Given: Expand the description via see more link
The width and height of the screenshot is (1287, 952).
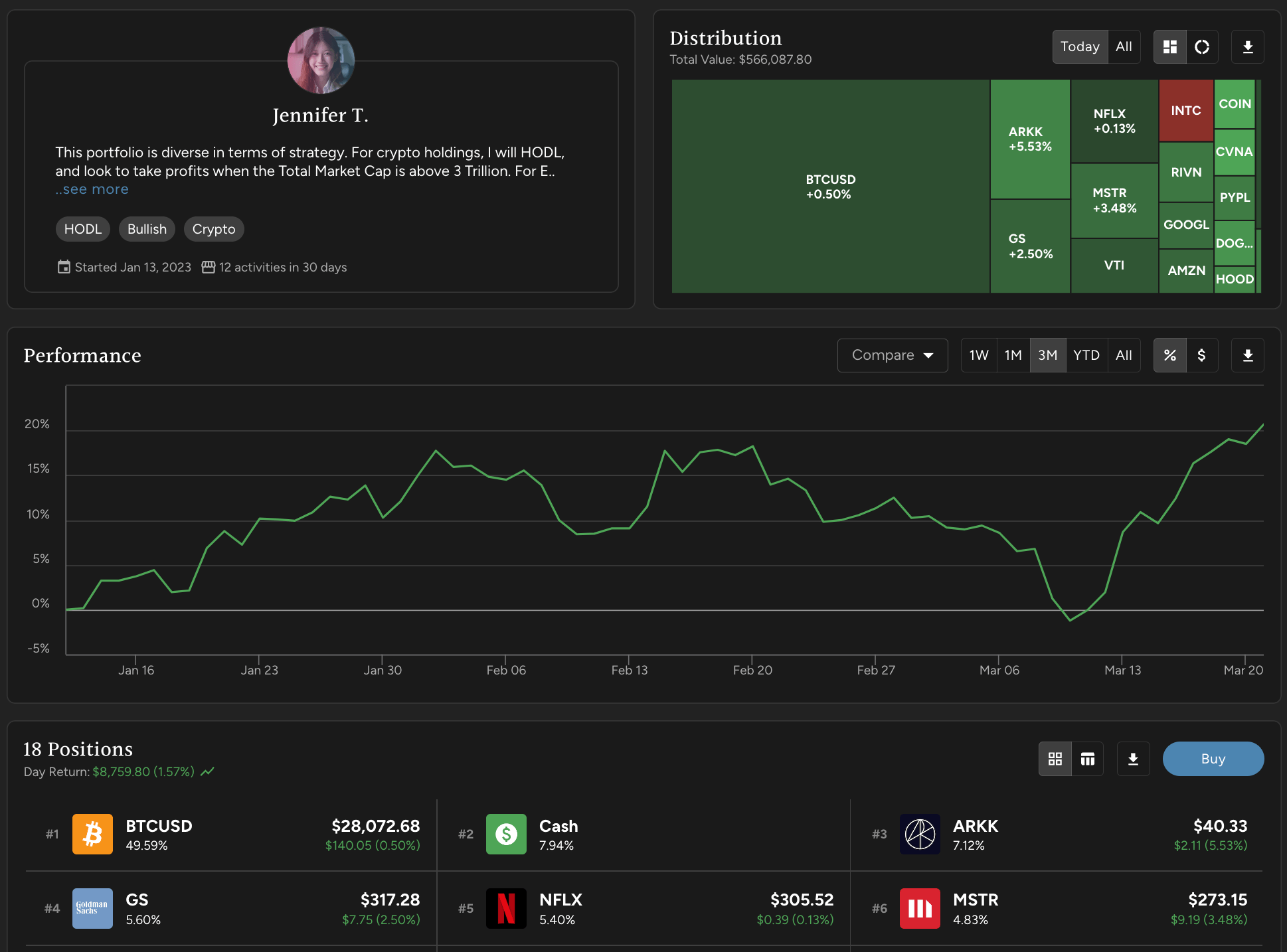Looking at the screenshot, I should 92,189.
